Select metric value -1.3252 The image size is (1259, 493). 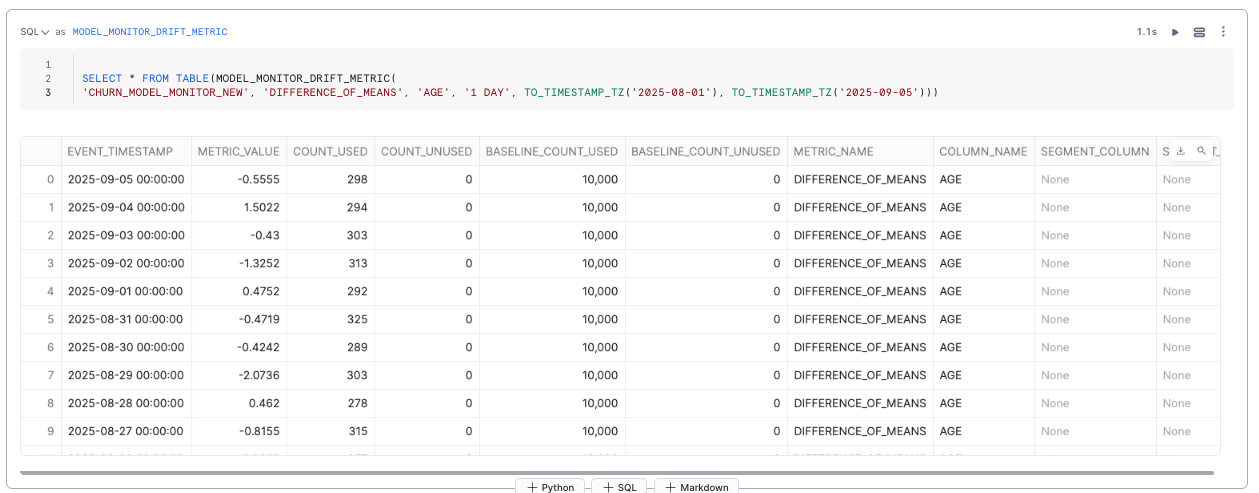coord(239,263)
